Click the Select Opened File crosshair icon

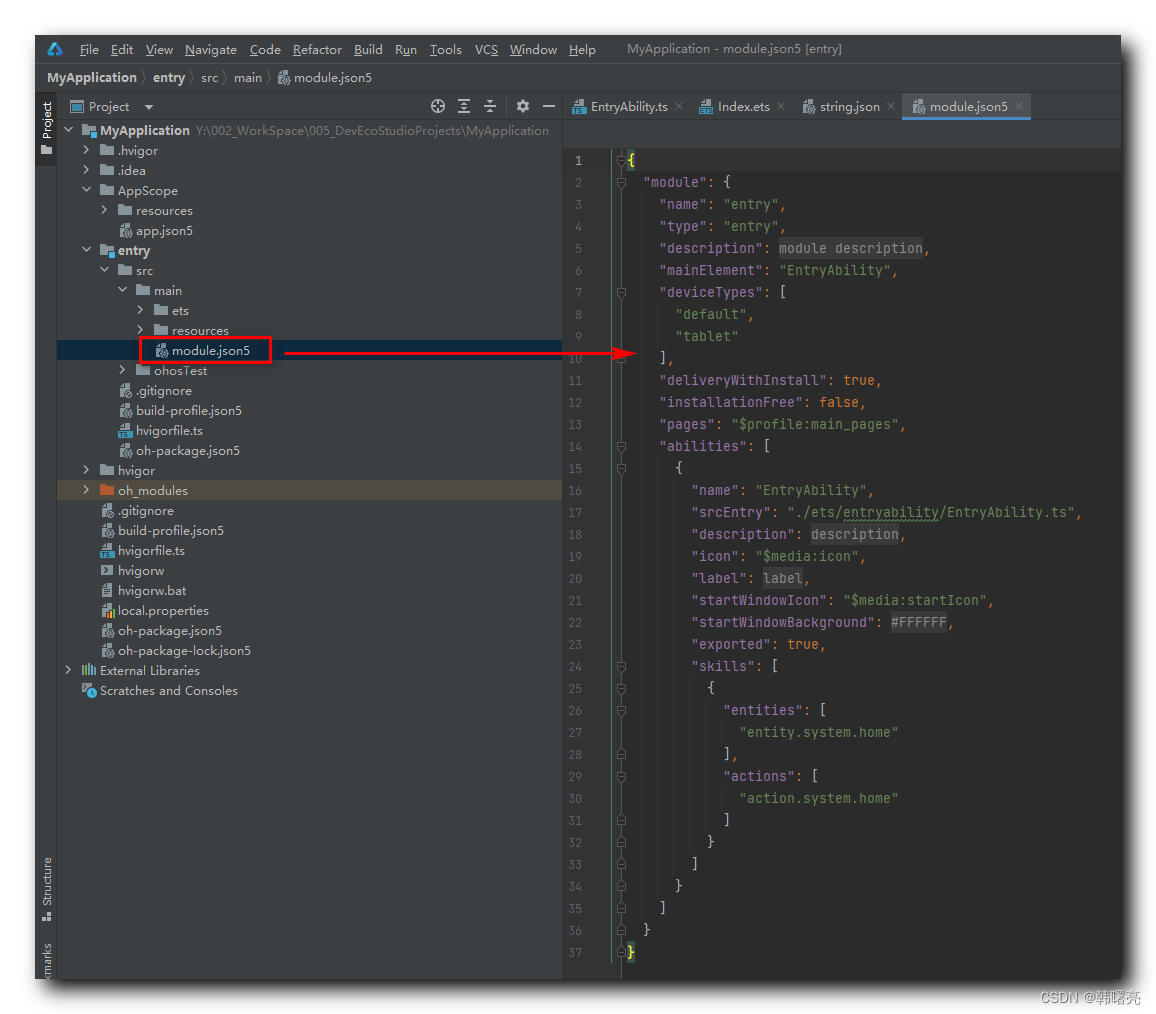(x=437, y=106)
